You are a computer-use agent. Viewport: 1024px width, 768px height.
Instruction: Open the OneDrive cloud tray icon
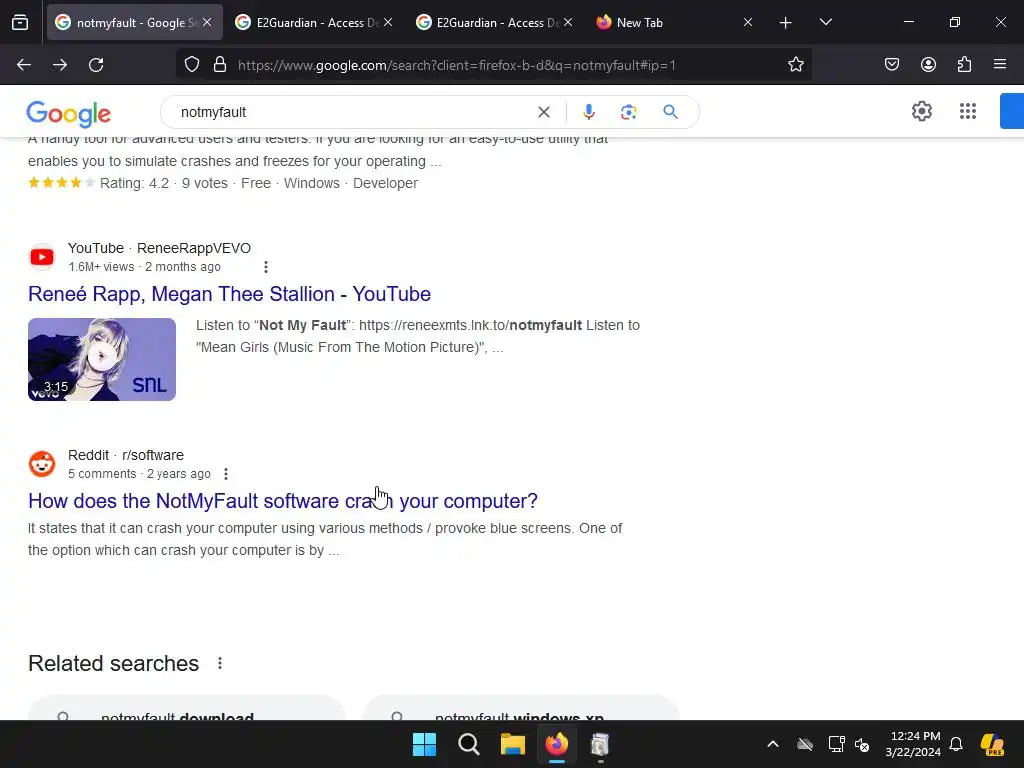[805, 744]
